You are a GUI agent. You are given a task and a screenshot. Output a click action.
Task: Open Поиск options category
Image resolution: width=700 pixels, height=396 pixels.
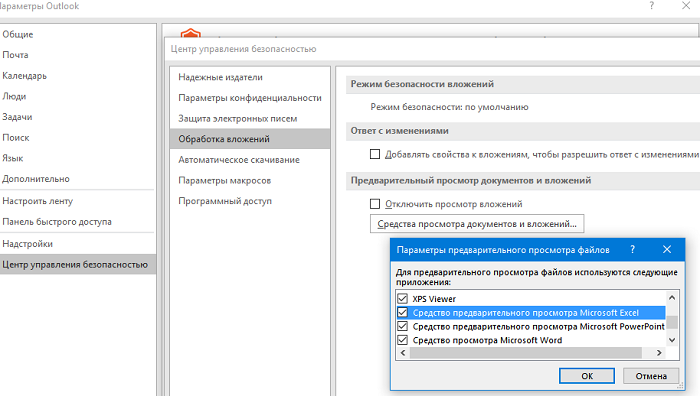point(16,138)
